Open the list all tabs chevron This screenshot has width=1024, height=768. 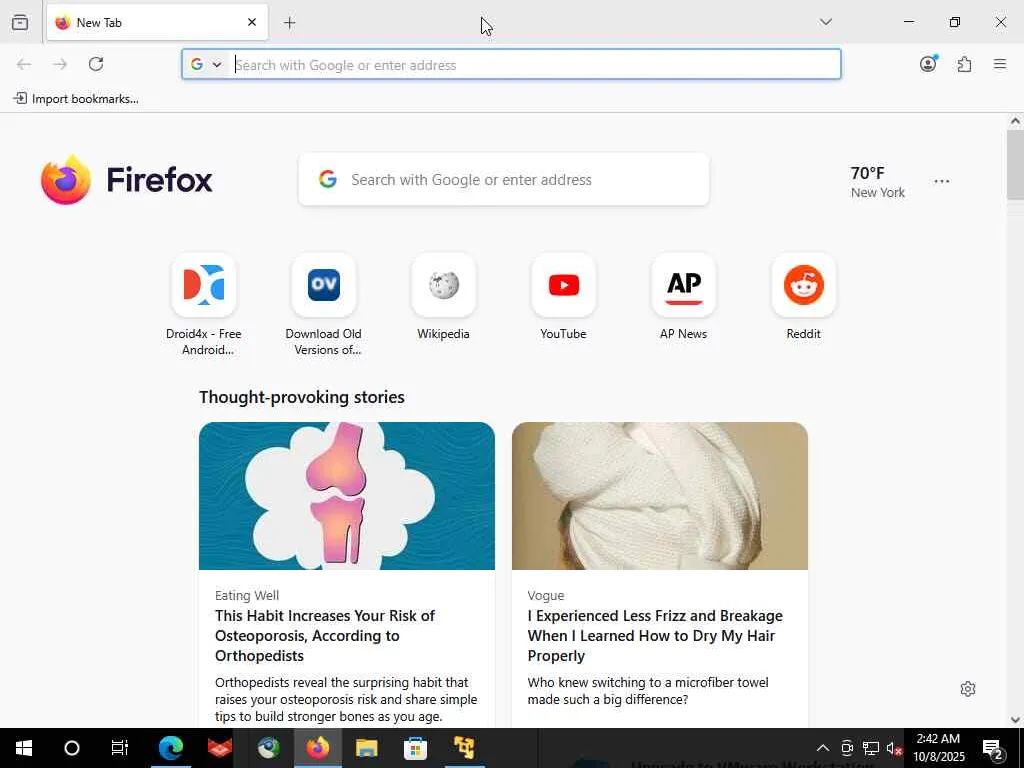tap(825, 22)
